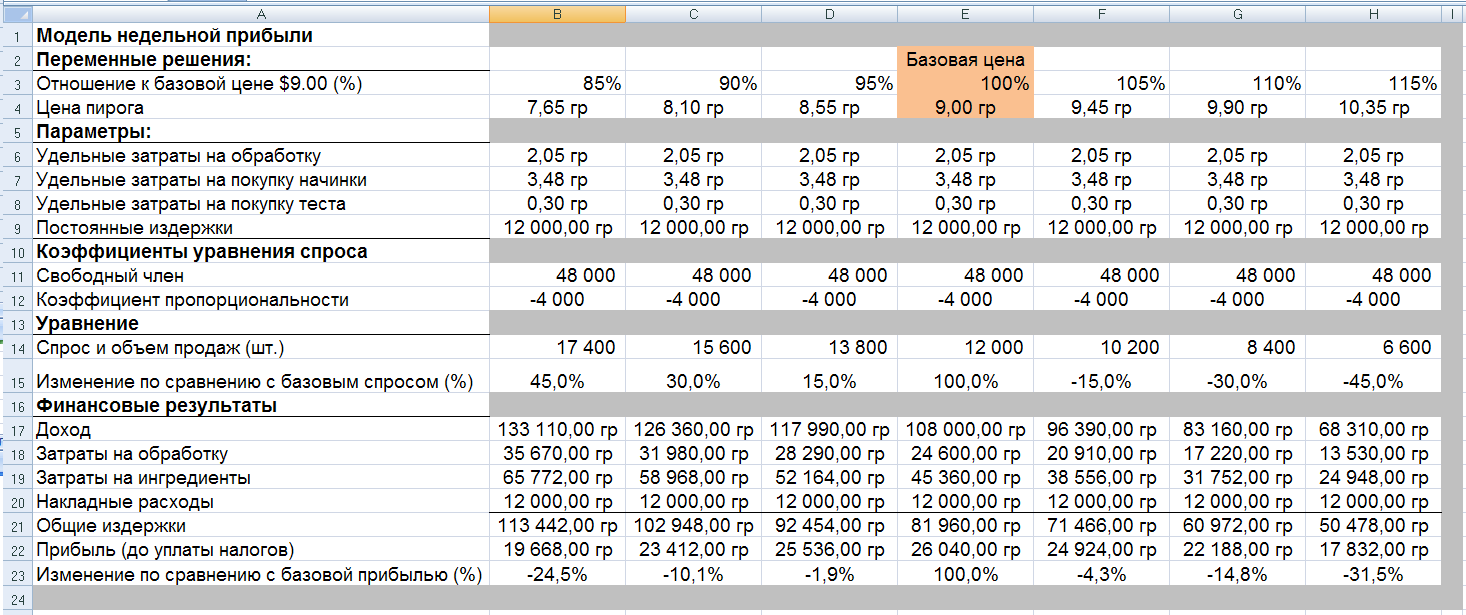Click "Изменение по сравнению с базовым спросом (%)" label
Viewport: 1466px width, 615px height.
(x=254, y=381)
